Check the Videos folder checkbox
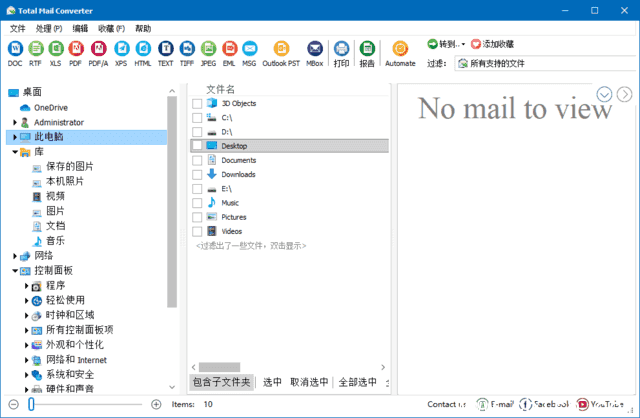 pos(197,231)
